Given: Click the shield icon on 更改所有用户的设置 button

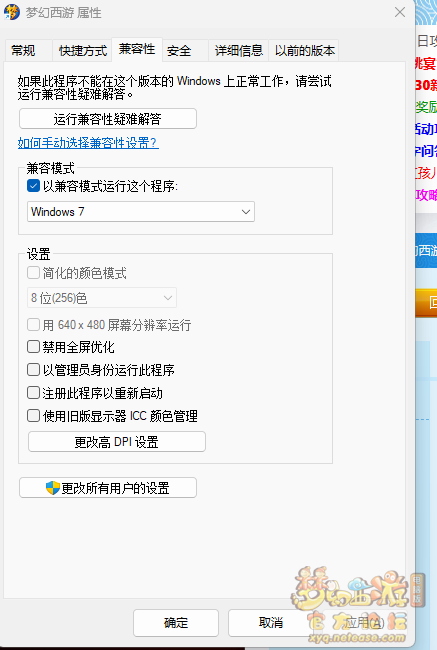Looking at the screenshot, I should pyautogui.click(x=53, y=488).
